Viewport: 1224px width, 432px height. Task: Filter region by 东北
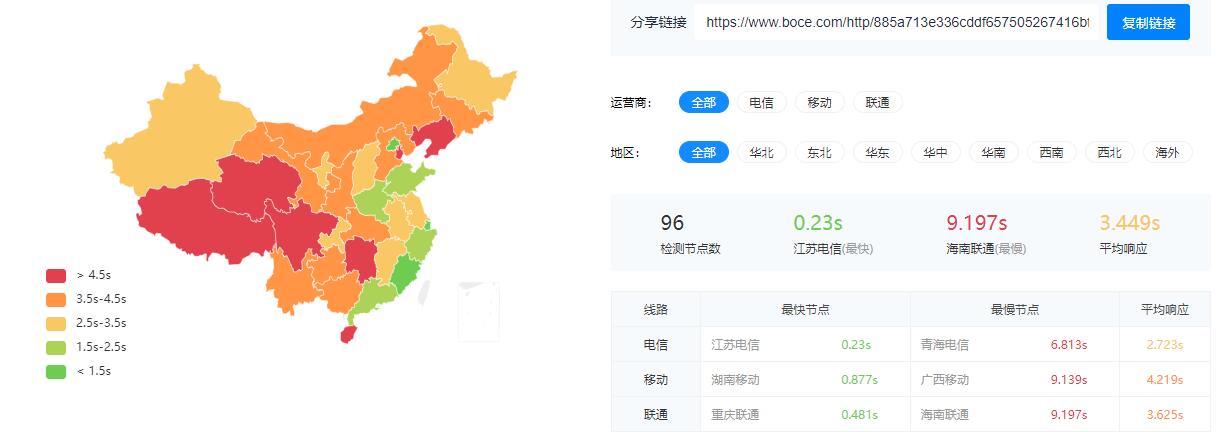pyautogui.click(x=819, y=152)
